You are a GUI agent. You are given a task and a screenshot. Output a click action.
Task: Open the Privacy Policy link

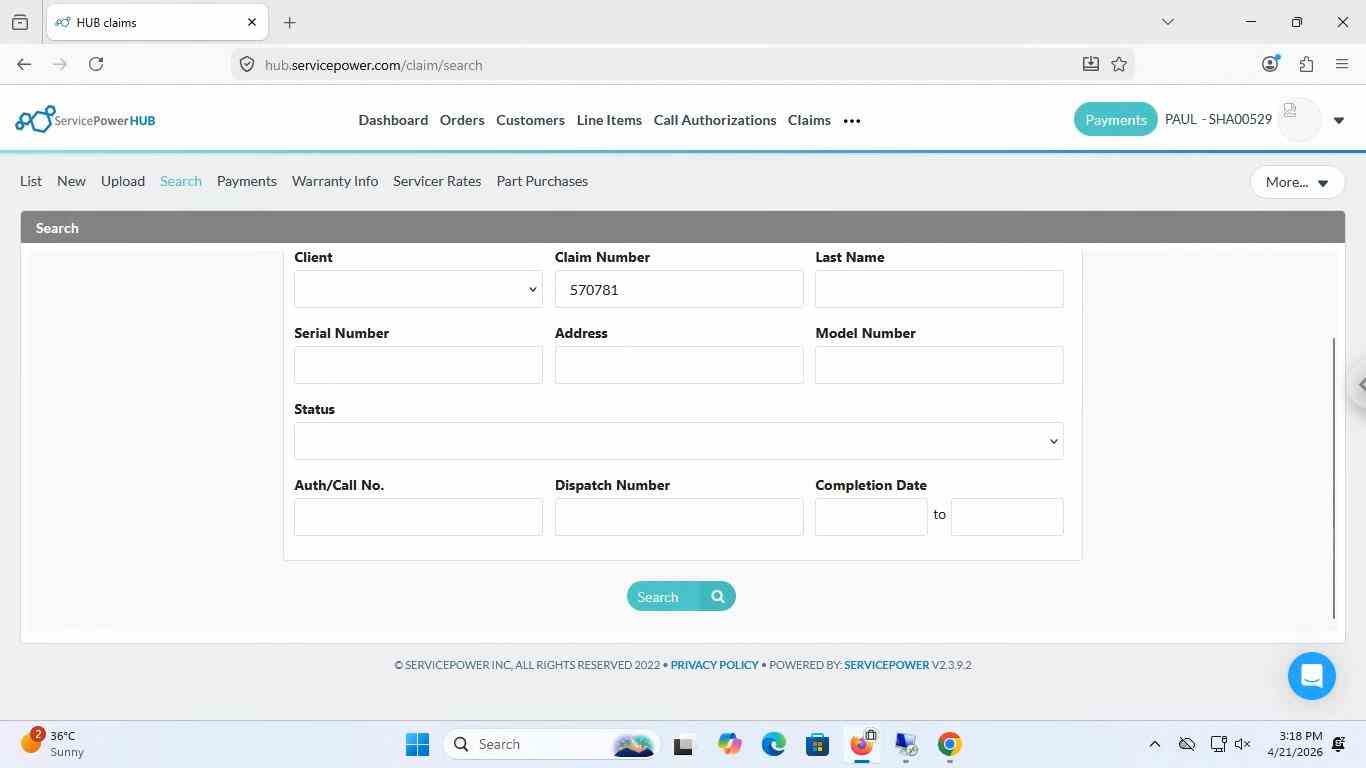pos(715,665)
